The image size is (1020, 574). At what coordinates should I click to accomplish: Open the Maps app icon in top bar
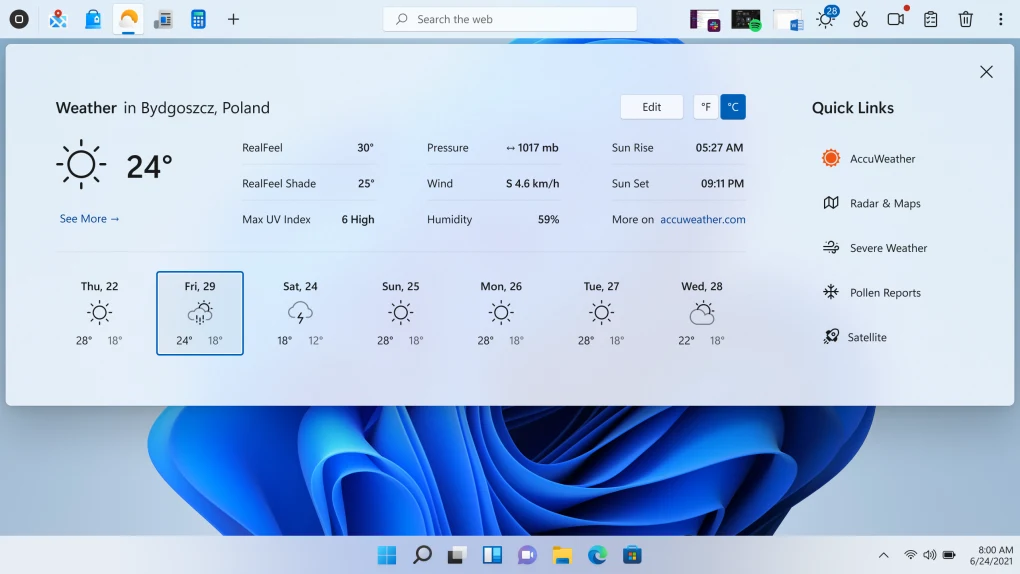(58, 19)
